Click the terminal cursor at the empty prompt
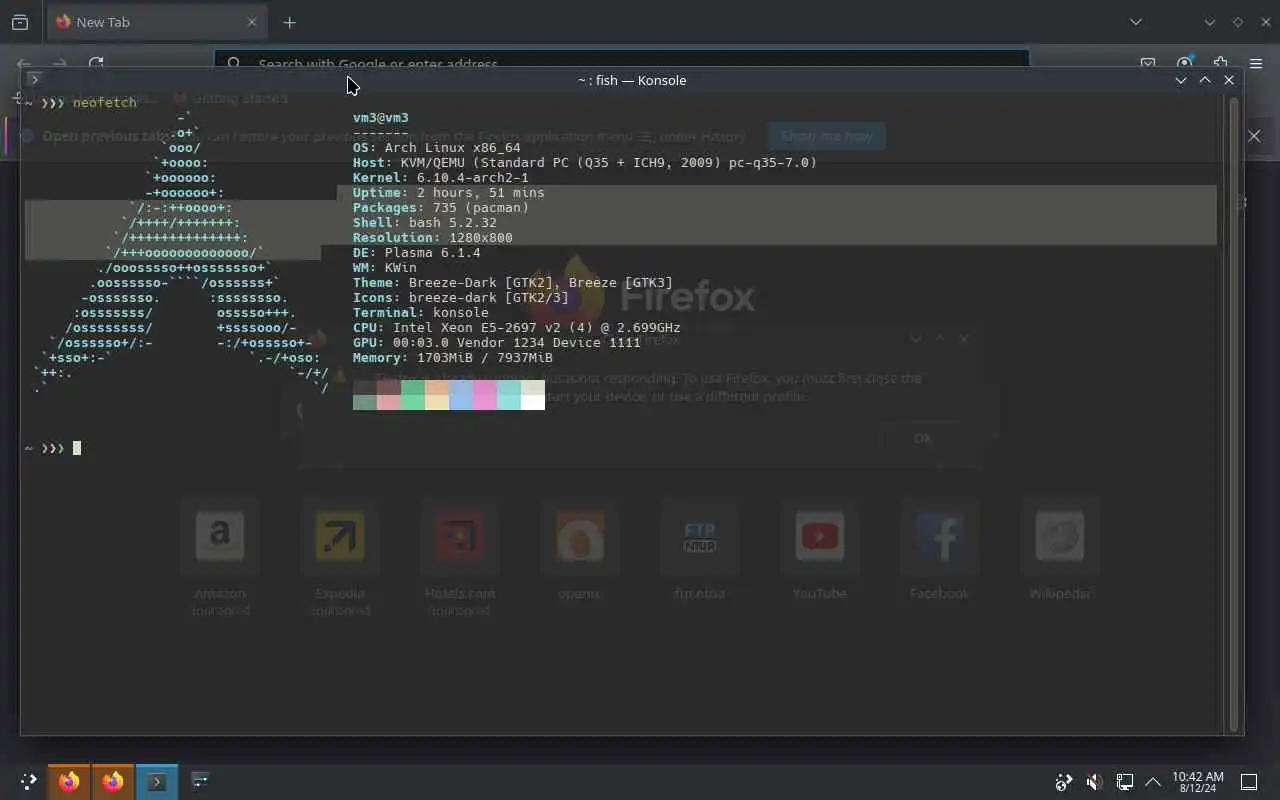 77,448
